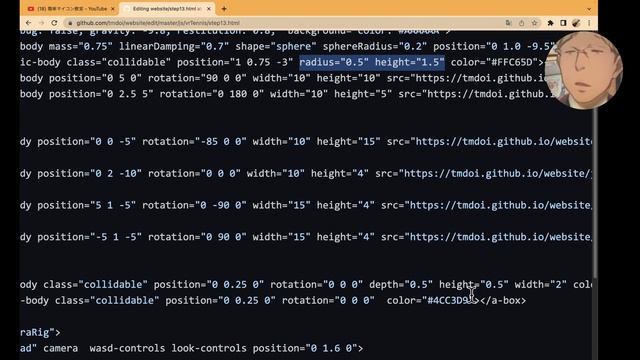Close the Editing step13.html tab

tap(209, 9)
